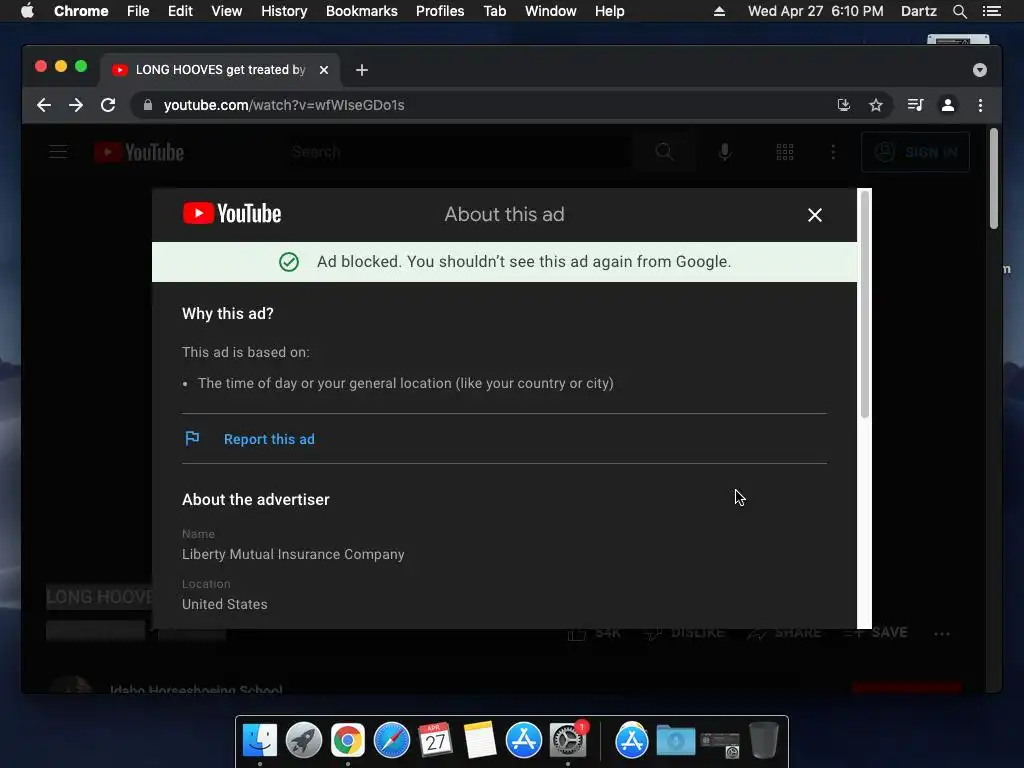Open Notes from the Dock

[480, 741]
